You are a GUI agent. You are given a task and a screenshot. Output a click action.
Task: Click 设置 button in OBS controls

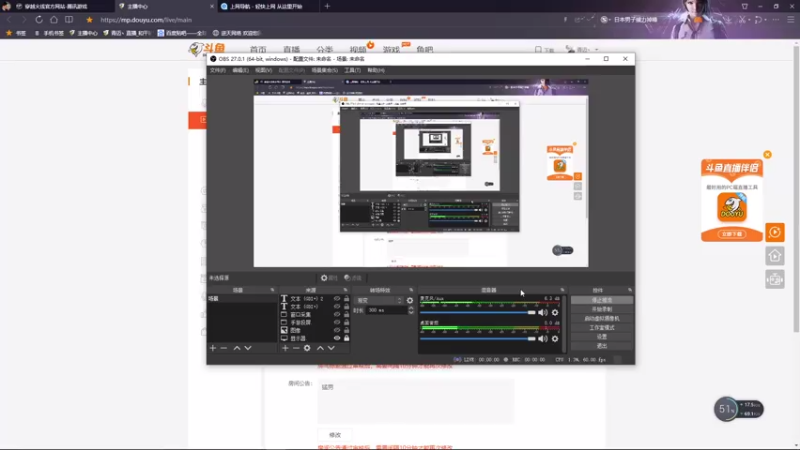[x=602, y=337]
